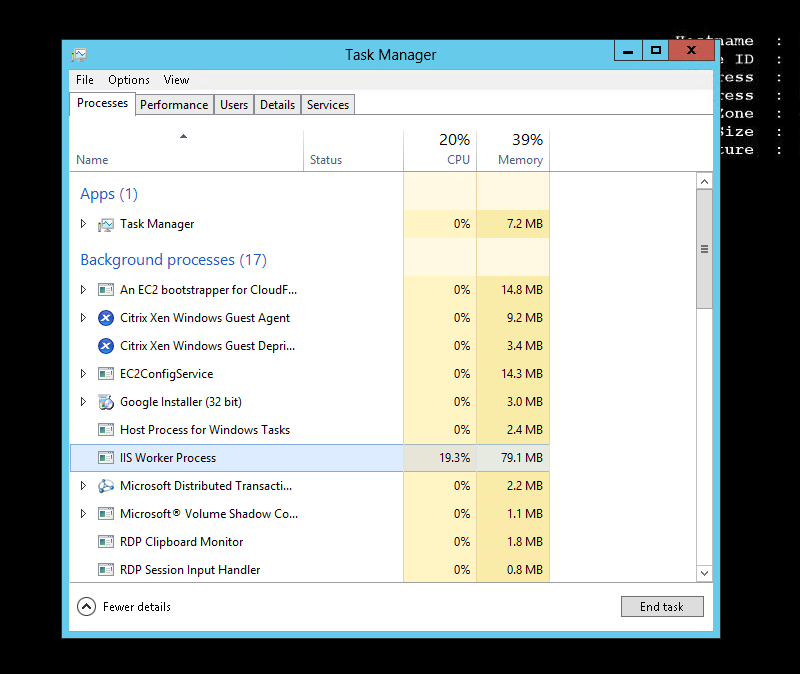Image resolution: width=800 pixels, height=674 pixels.
Task: Collapse view with Fewer details arrow
Action: tap(86, 606)
